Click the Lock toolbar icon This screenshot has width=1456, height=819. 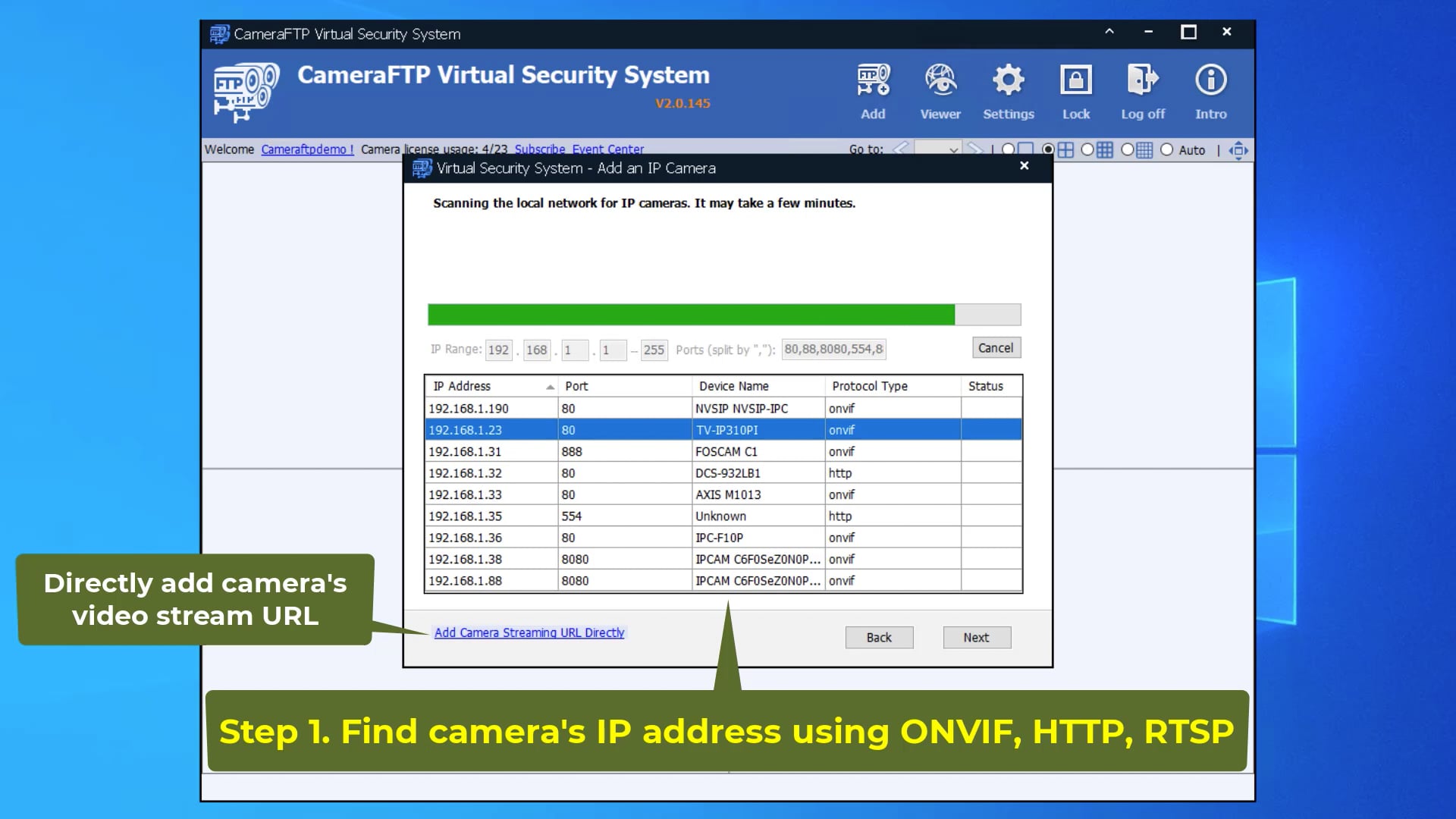pos(1076,92)
